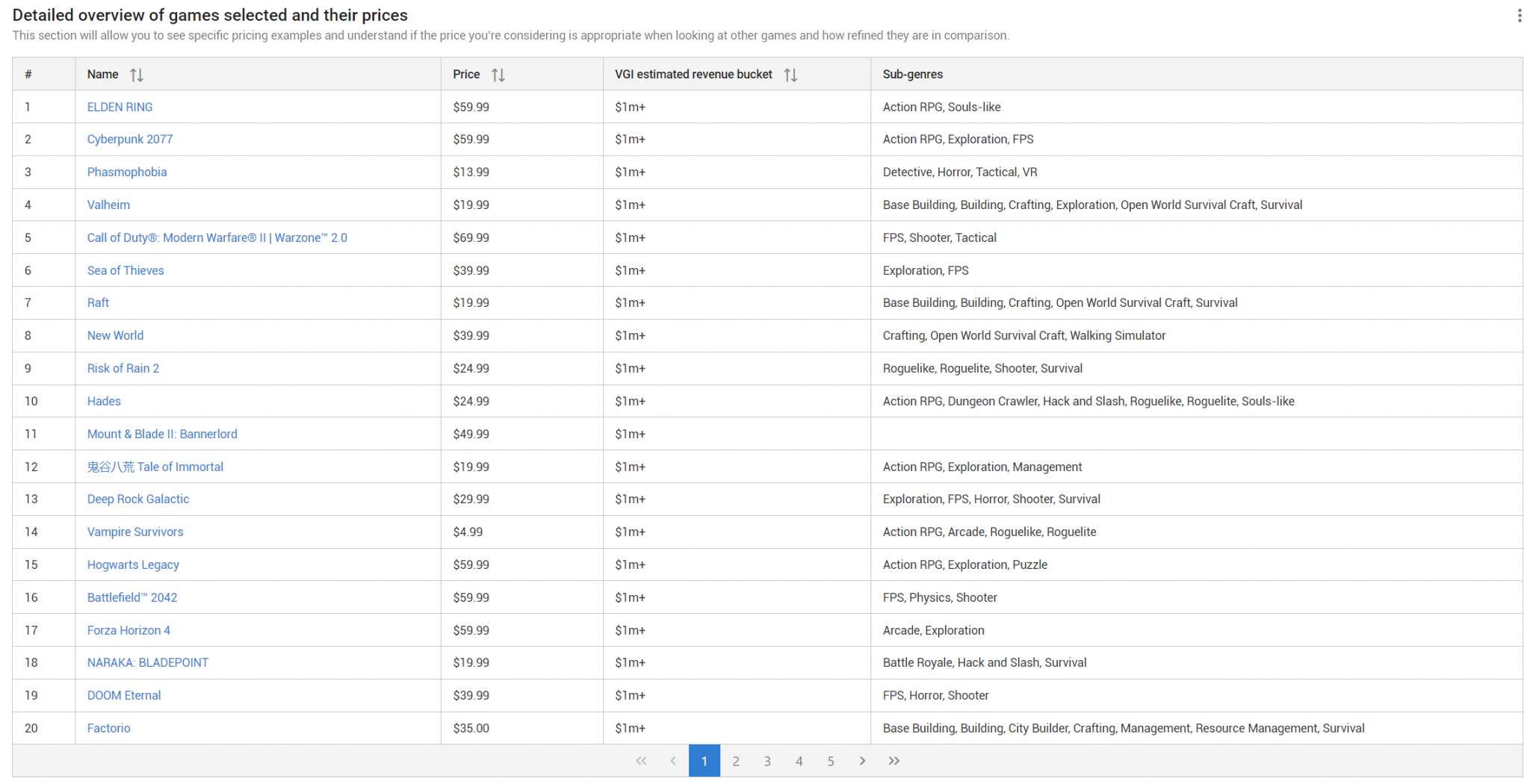The height and width of the screenshot is (784, 1530).
Task: Sort table by Name column arrows
Action: [x=137, y=75]
